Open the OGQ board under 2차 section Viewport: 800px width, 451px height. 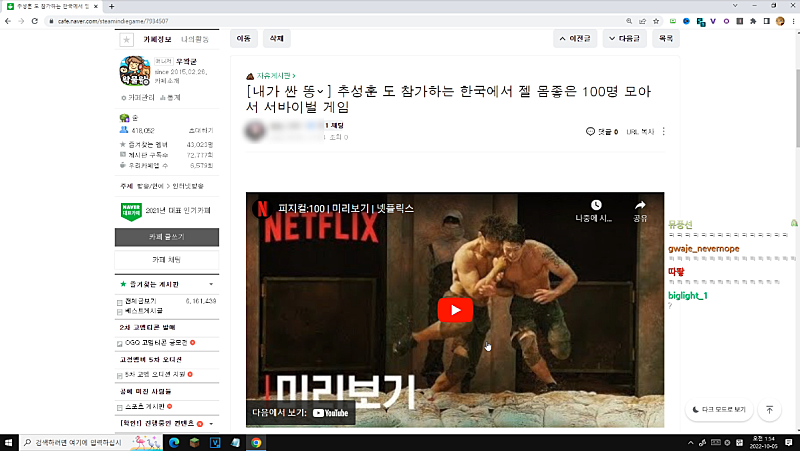[156, 343]
